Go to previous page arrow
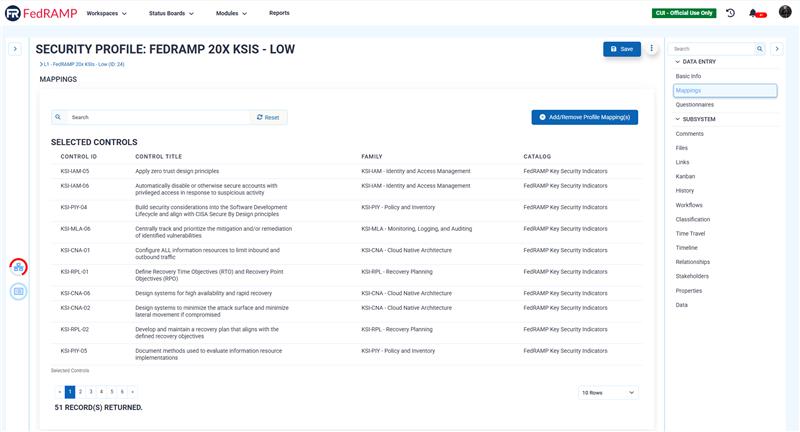 pyautogui.click(x=60, y=392)
